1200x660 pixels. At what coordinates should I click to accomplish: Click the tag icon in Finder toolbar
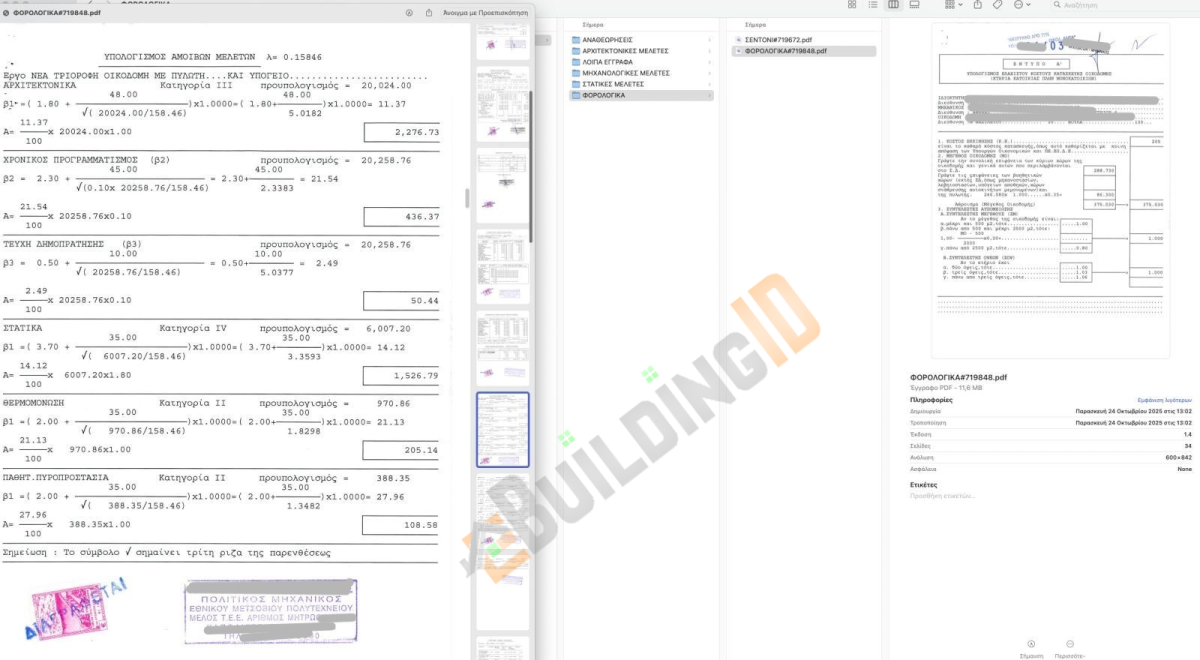[x=997, y=5]
